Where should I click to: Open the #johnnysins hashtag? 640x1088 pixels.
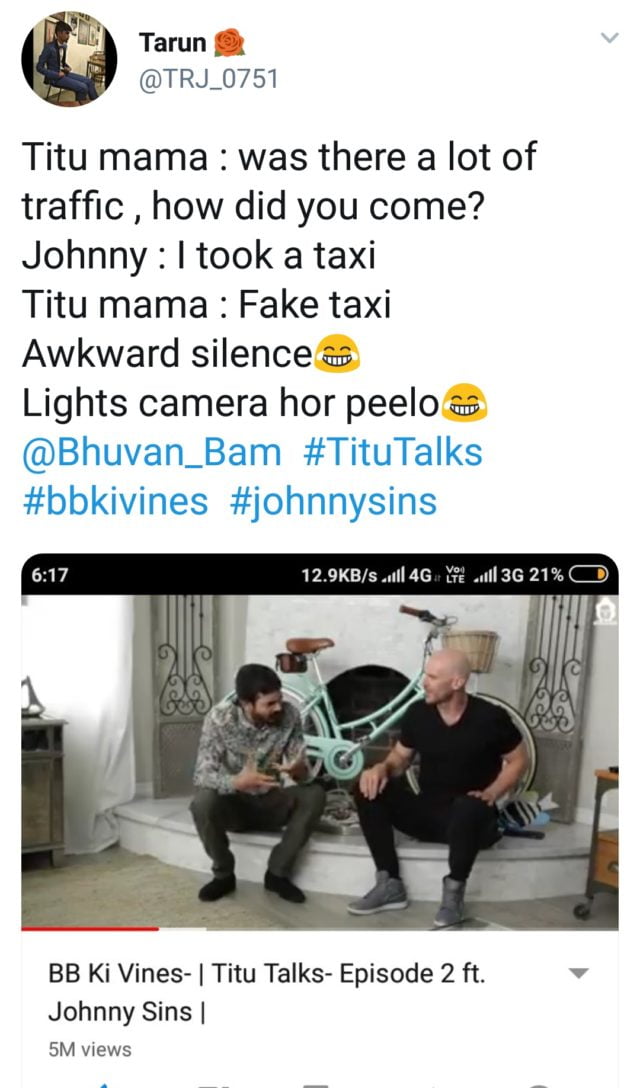(x=333, y=502)
